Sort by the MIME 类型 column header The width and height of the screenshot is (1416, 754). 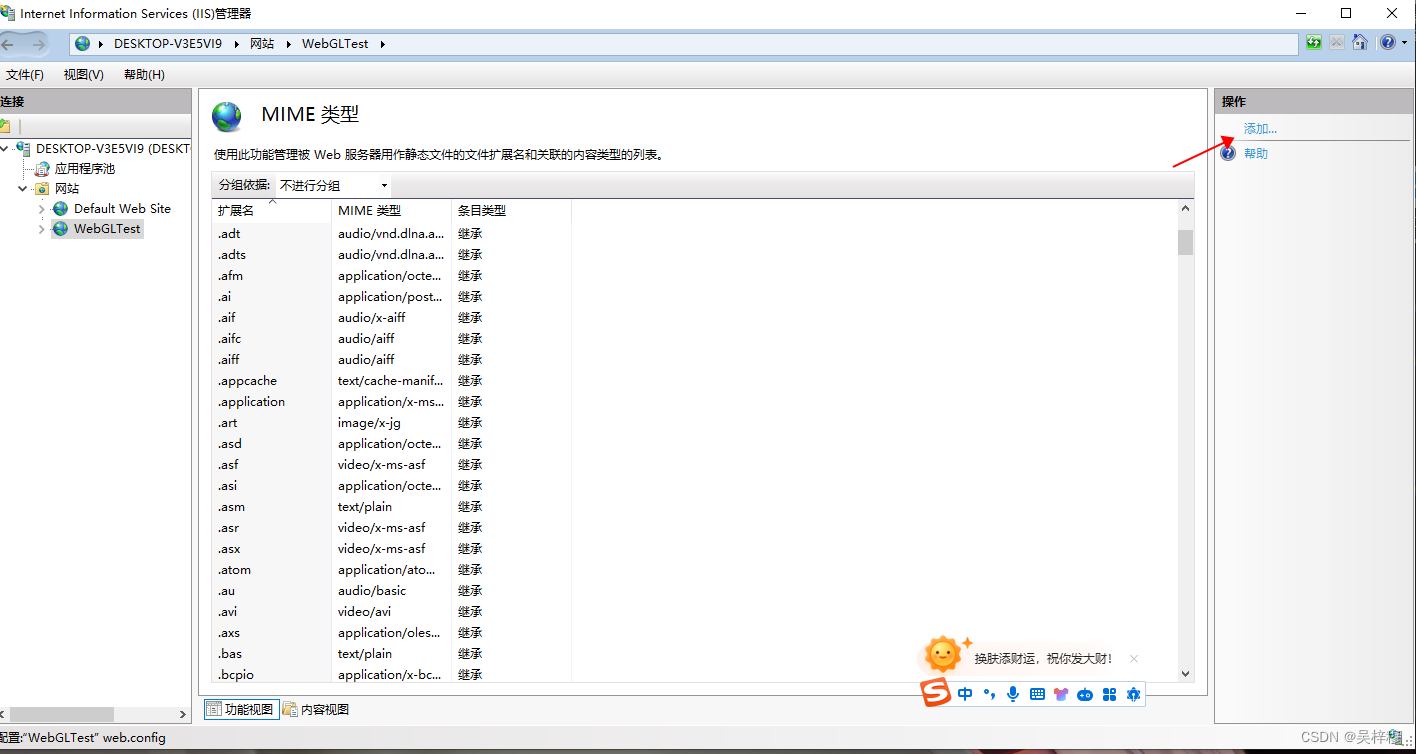click(391, 211)
